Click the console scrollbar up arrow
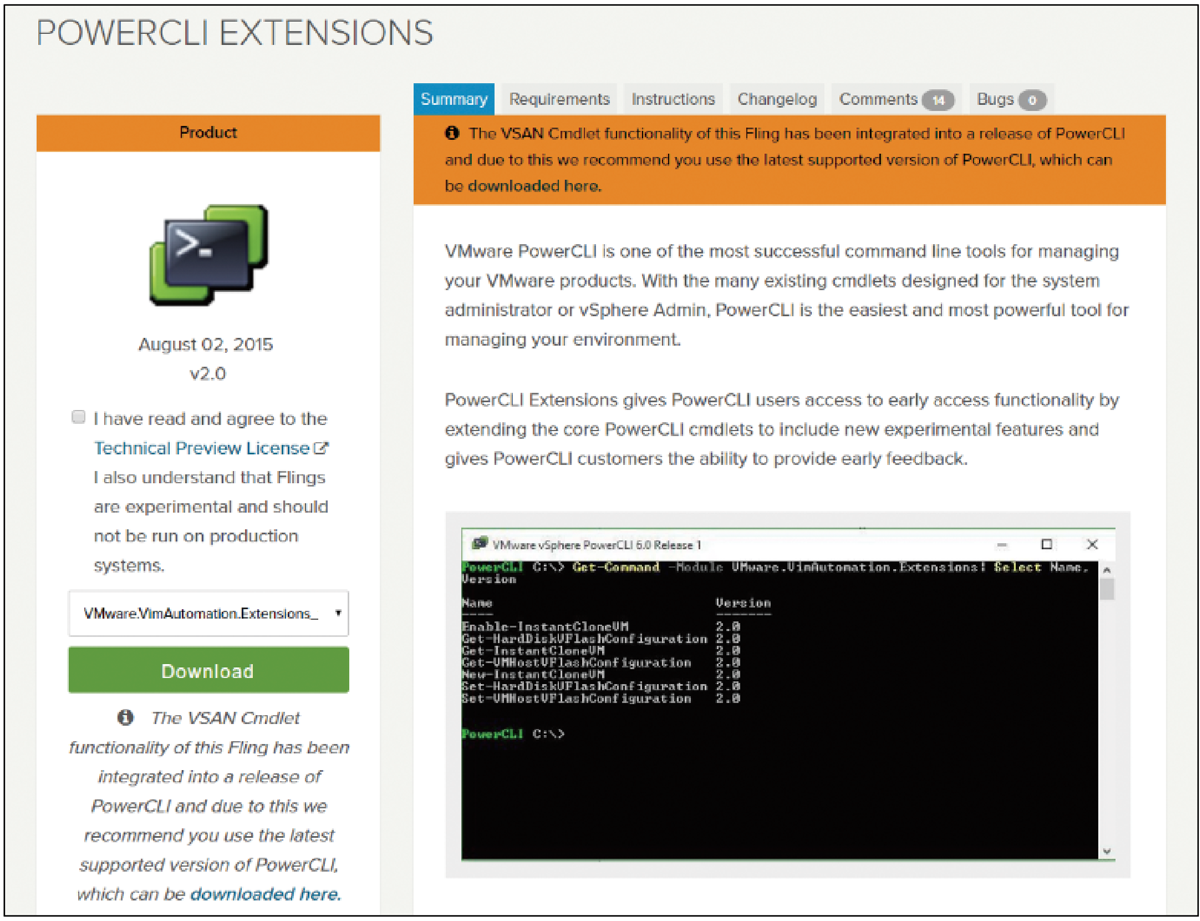Viewport: 1200px width, 921px height. [1106, 570]
